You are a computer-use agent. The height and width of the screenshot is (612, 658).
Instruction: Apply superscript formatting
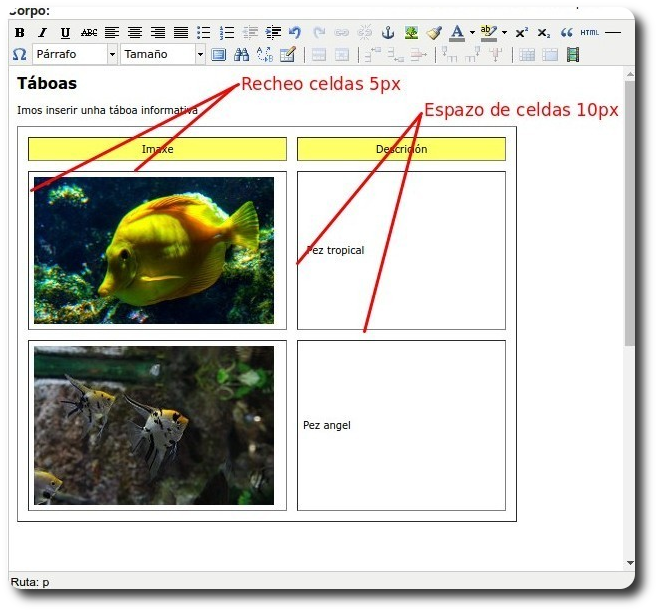click(x=522, y=33)
